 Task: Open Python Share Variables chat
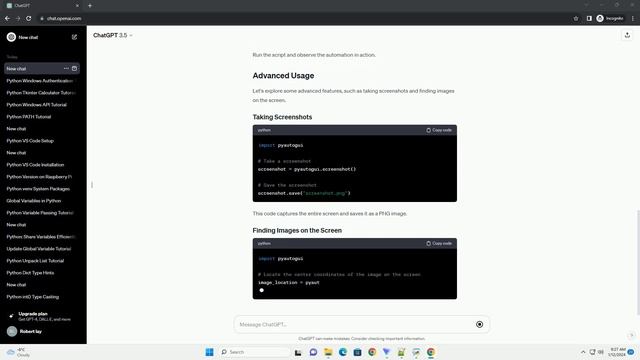[x=41, y=237]
